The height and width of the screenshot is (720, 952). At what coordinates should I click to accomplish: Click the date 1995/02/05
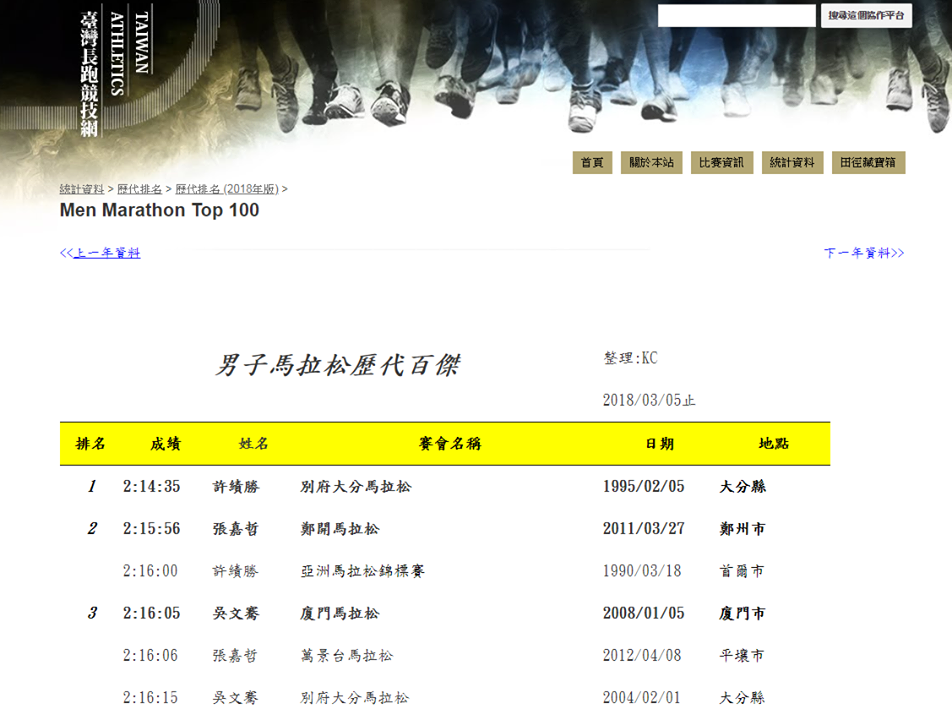(x=644, y=486)
